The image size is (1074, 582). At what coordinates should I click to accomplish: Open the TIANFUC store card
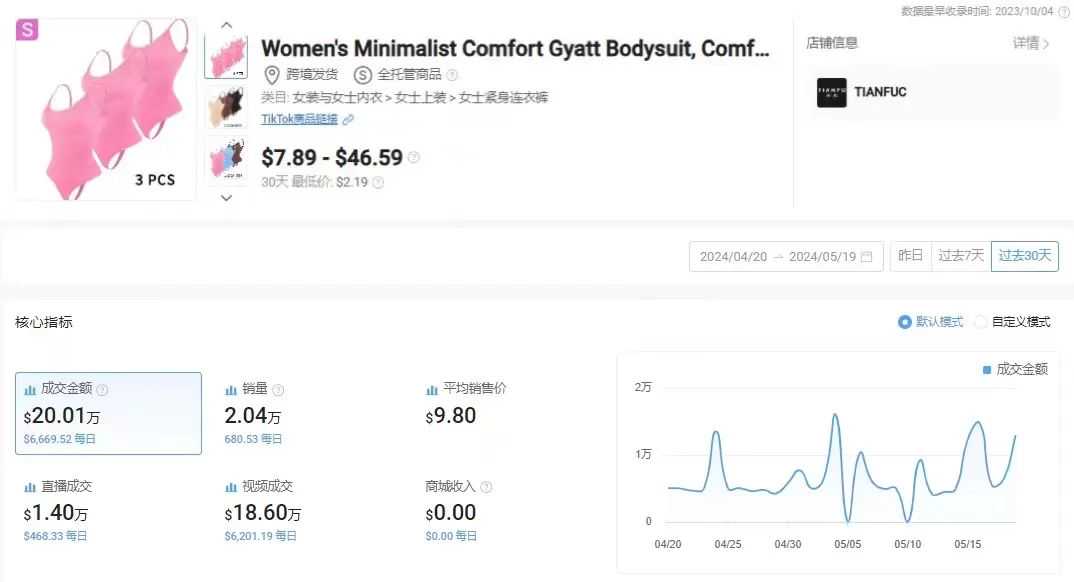coord(932,92)
